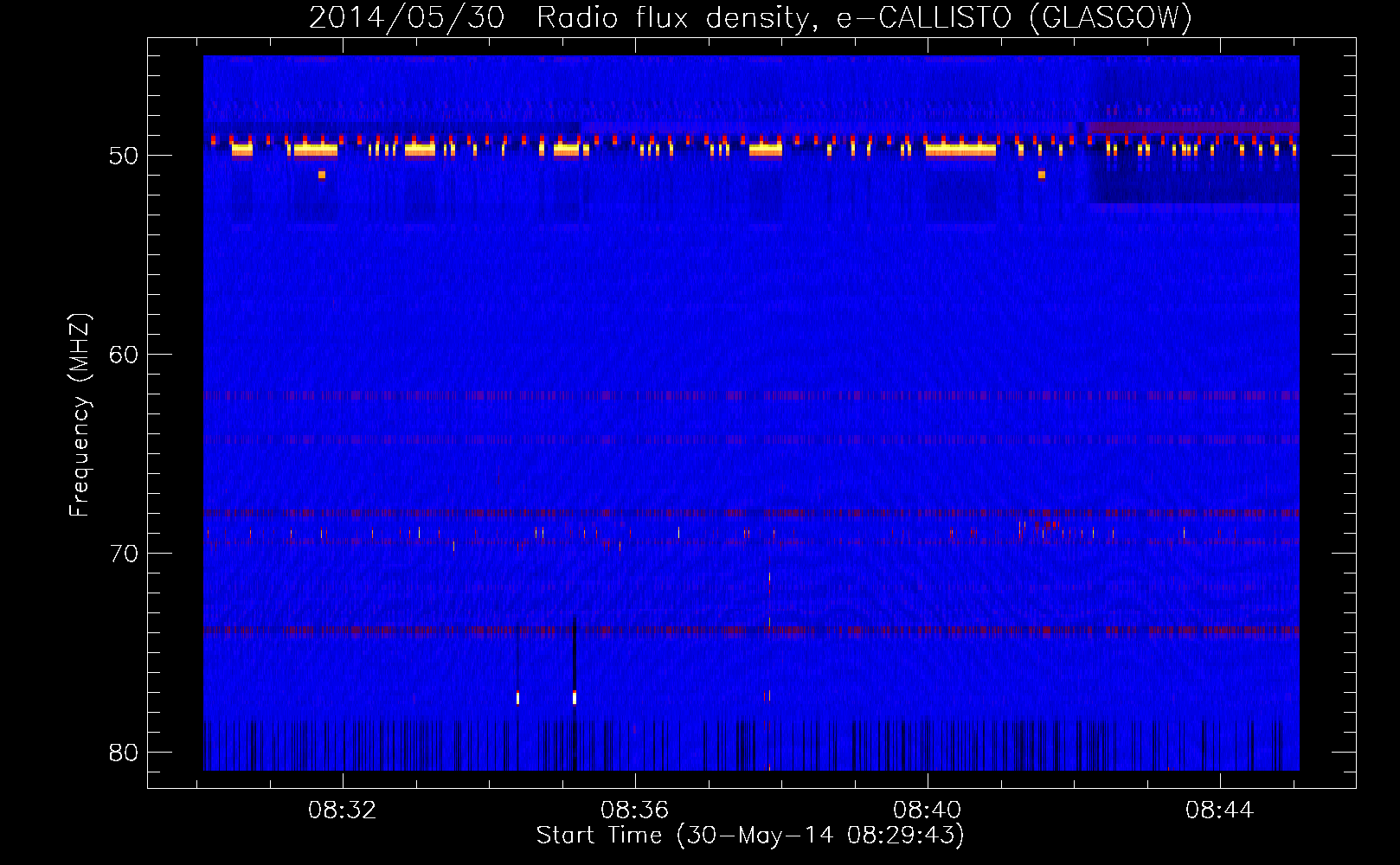Click the 'Start Time (30-May-14 08:29:43)' label
This screenshot has width=1400, height=865.
pyautogui.click(x=750, y=836)
